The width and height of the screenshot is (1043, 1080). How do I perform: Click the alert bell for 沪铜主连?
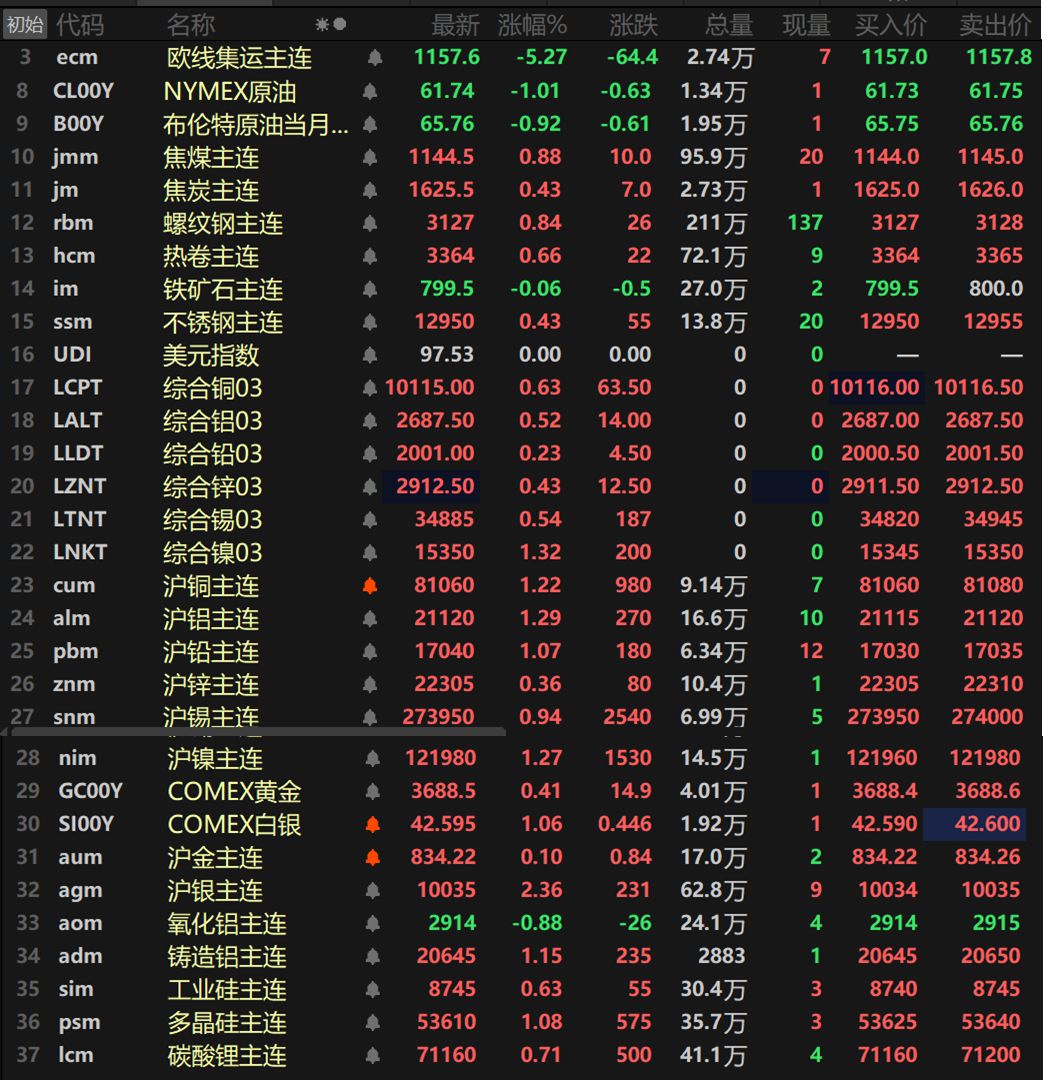[370, 586]
